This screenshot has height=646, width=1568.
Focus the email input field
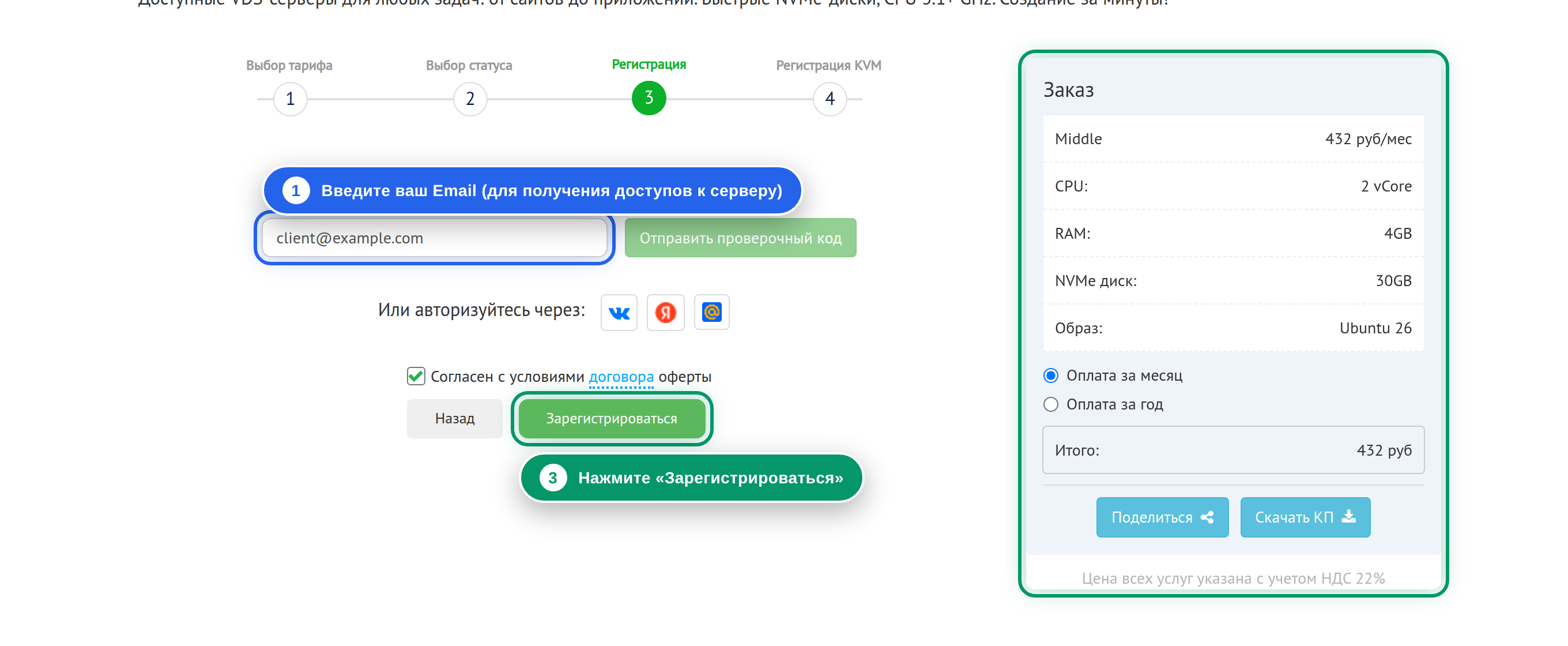[x=435, y=238]
